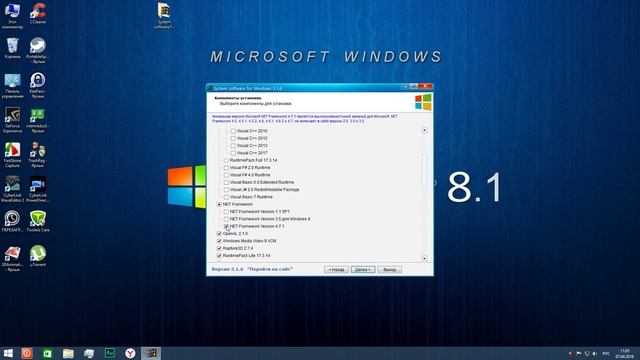Image resolution: width=640 pixels, height=360 pixels.
Task: Launch FastStone Capture from the desktop
Action: point(12,155)
